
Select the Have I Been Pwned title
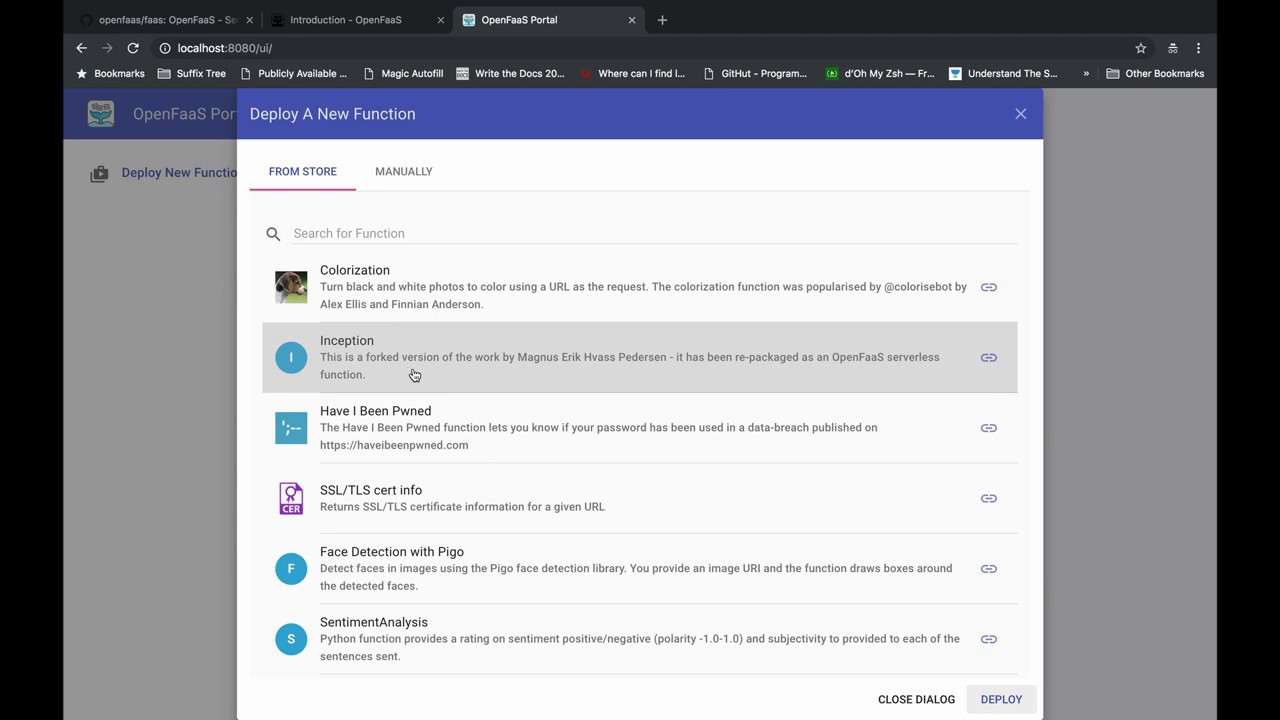(x=376, y=411)
